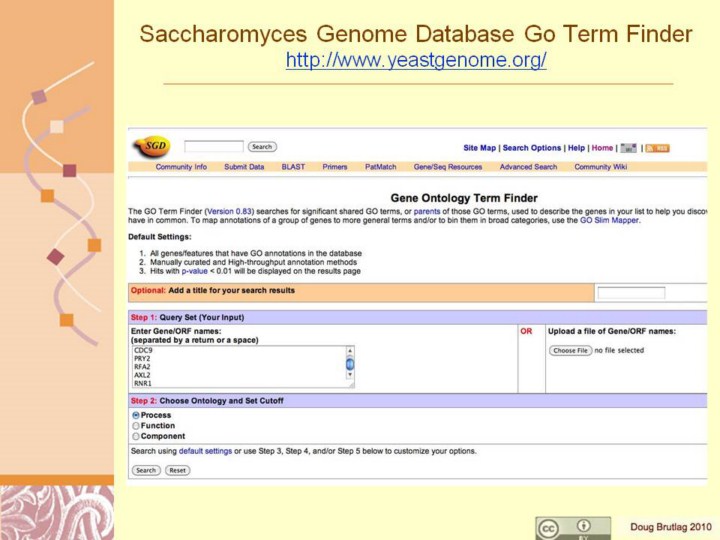Open the Community Info menu
The height and width of the screenshot is (540, 720).
[x=181, y=167]
